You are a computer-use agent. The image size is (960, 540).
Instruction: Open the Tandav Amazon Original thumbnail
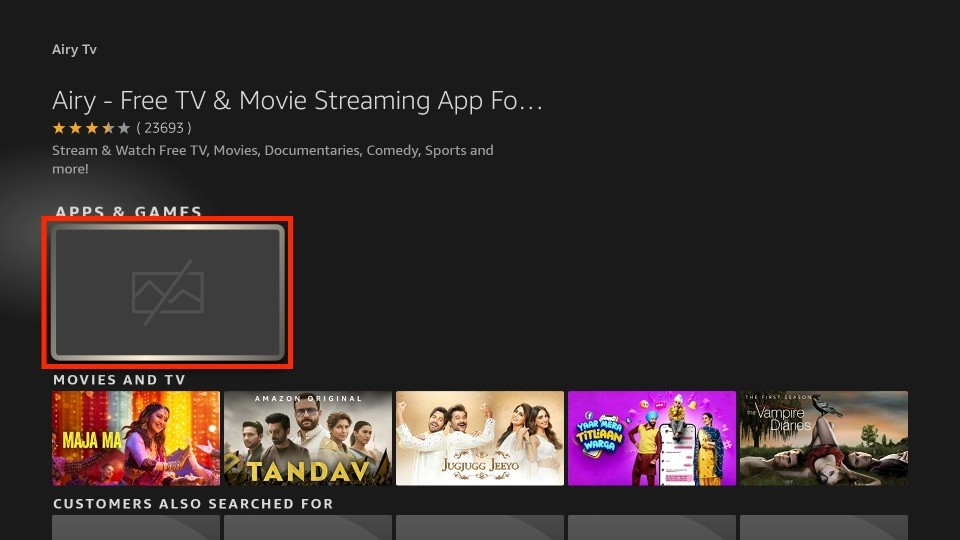point(308,438)
